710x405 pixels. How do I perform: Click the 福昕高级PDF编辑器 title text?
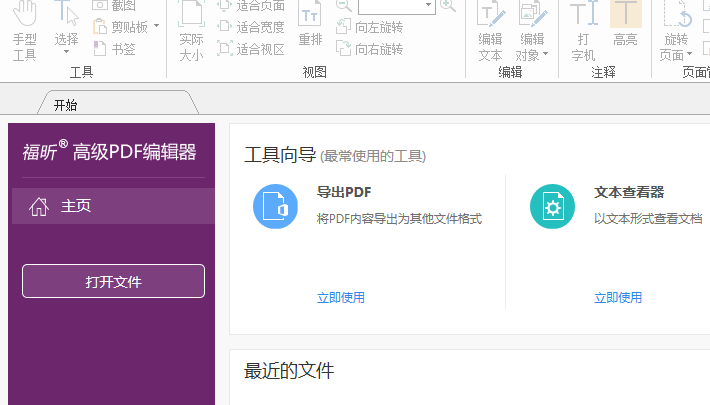pos(109,151)
